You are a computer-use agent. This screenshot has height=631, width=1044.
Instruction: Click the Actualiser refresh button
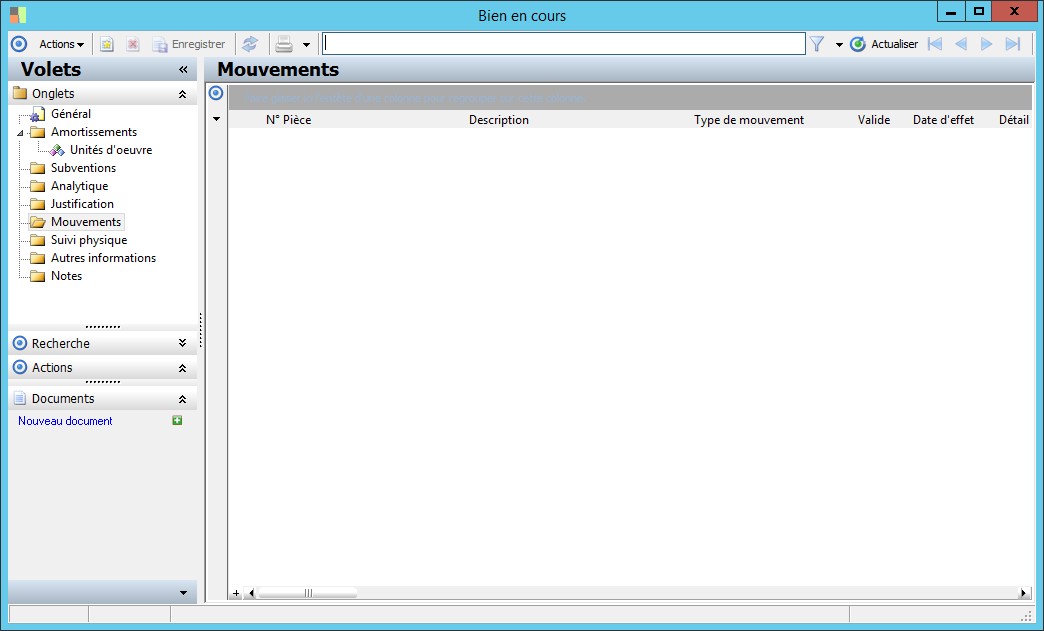coord(884,44)
